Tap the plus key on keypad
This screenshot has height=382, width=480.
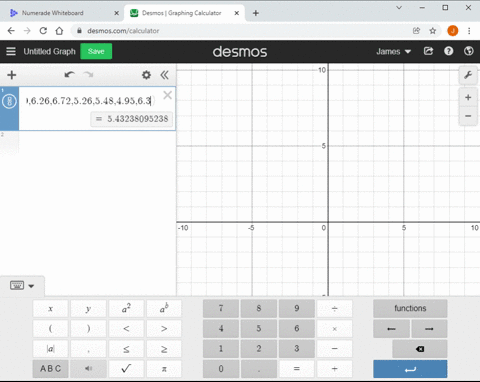tap(335, 369)
